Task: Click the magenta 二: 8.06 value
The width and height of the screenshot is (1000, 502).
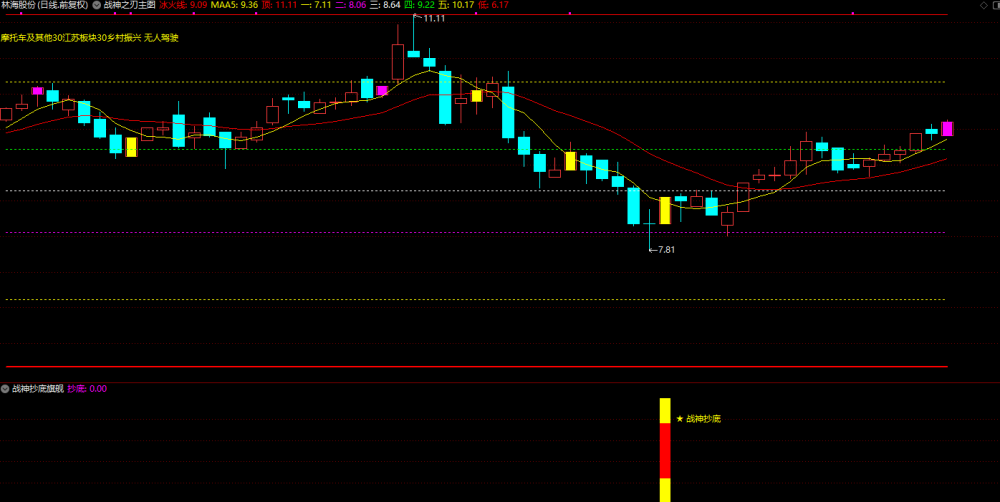Action: 351,4
